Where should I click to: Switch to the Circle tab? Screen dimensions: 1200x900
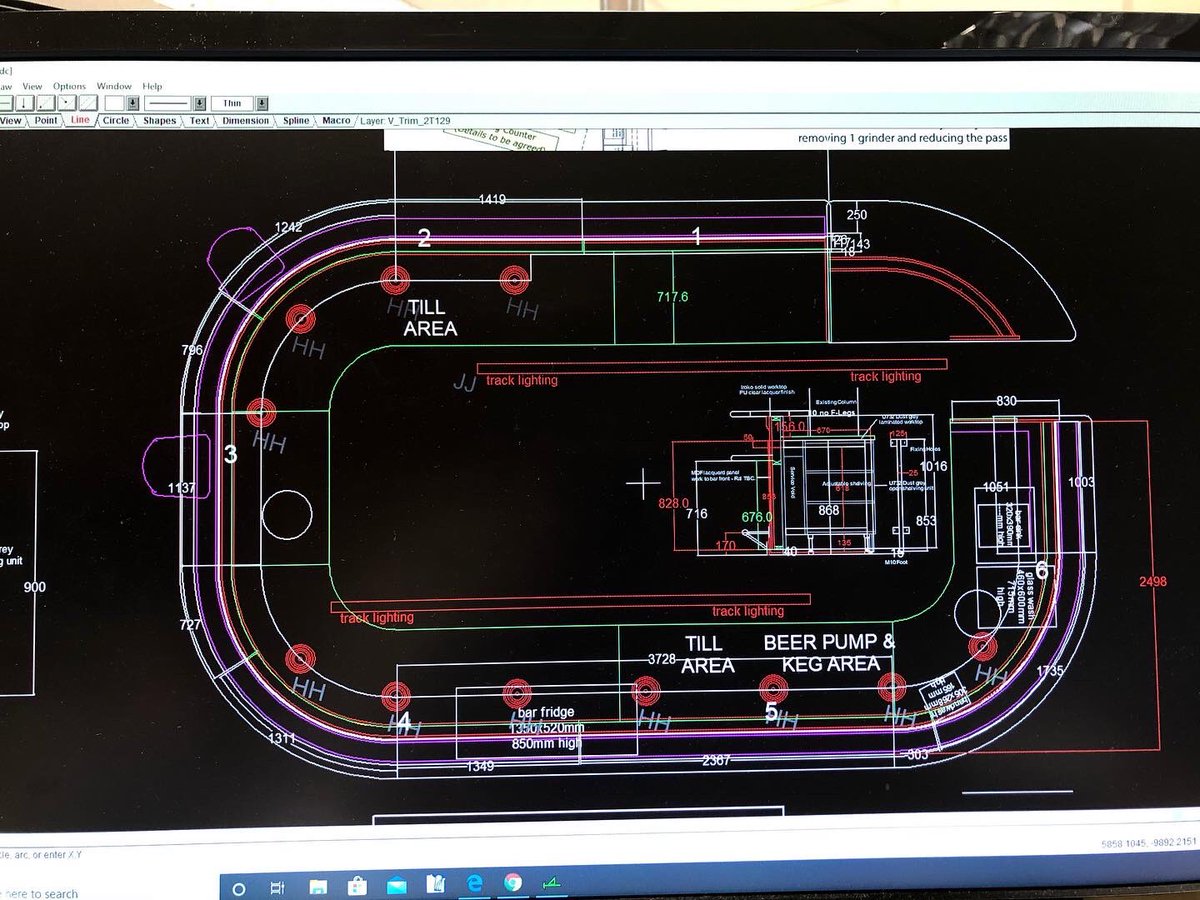pos(115,120)
